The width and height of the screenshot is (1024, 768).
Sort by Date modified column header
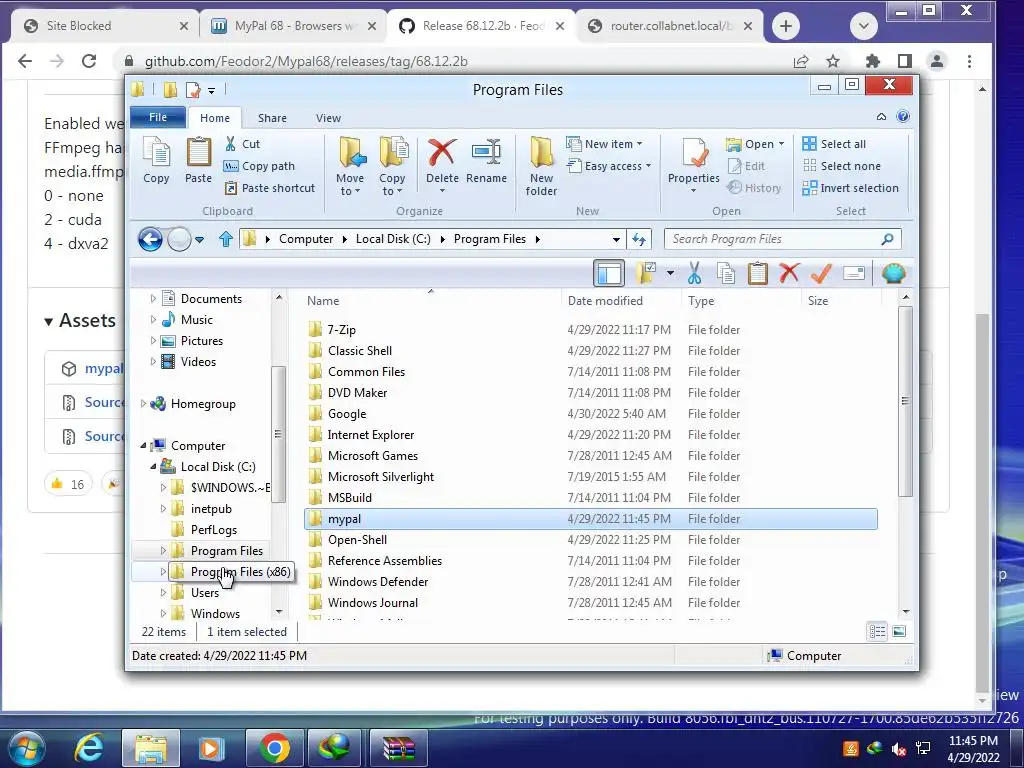pos(605,301)
